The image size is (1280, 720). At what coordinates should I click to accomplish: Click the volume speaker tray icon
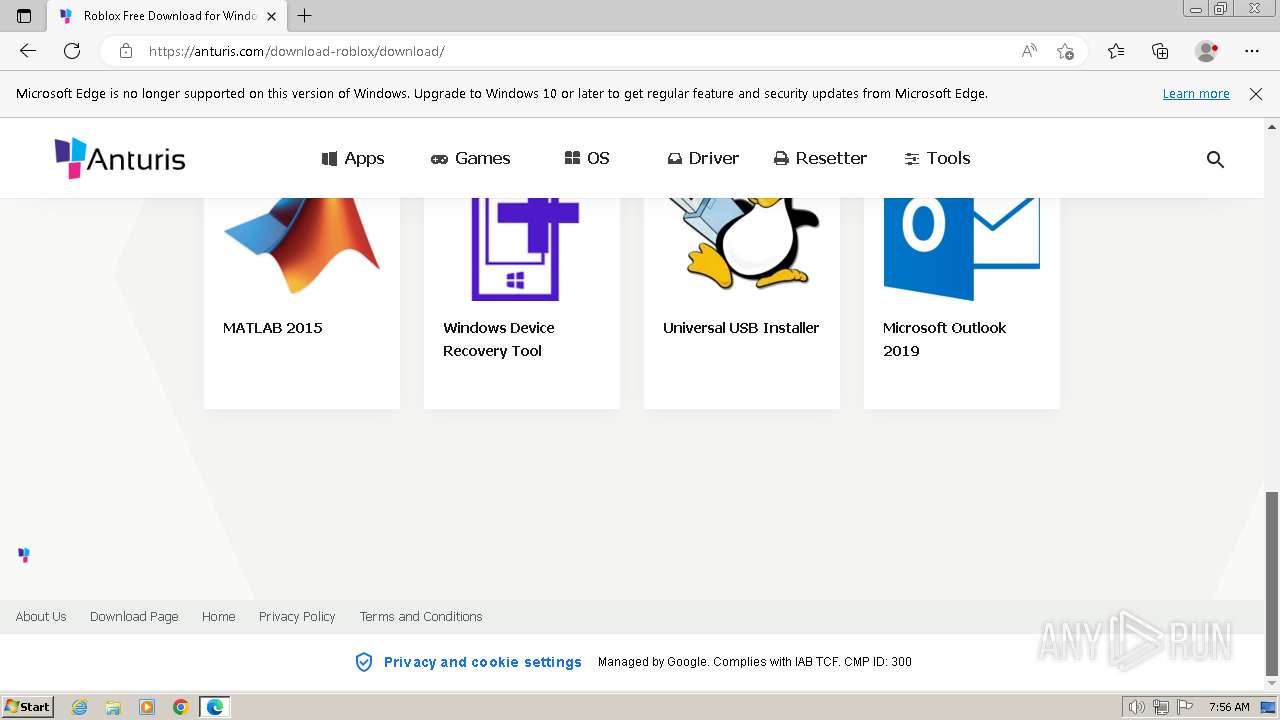click(1137, 707)
